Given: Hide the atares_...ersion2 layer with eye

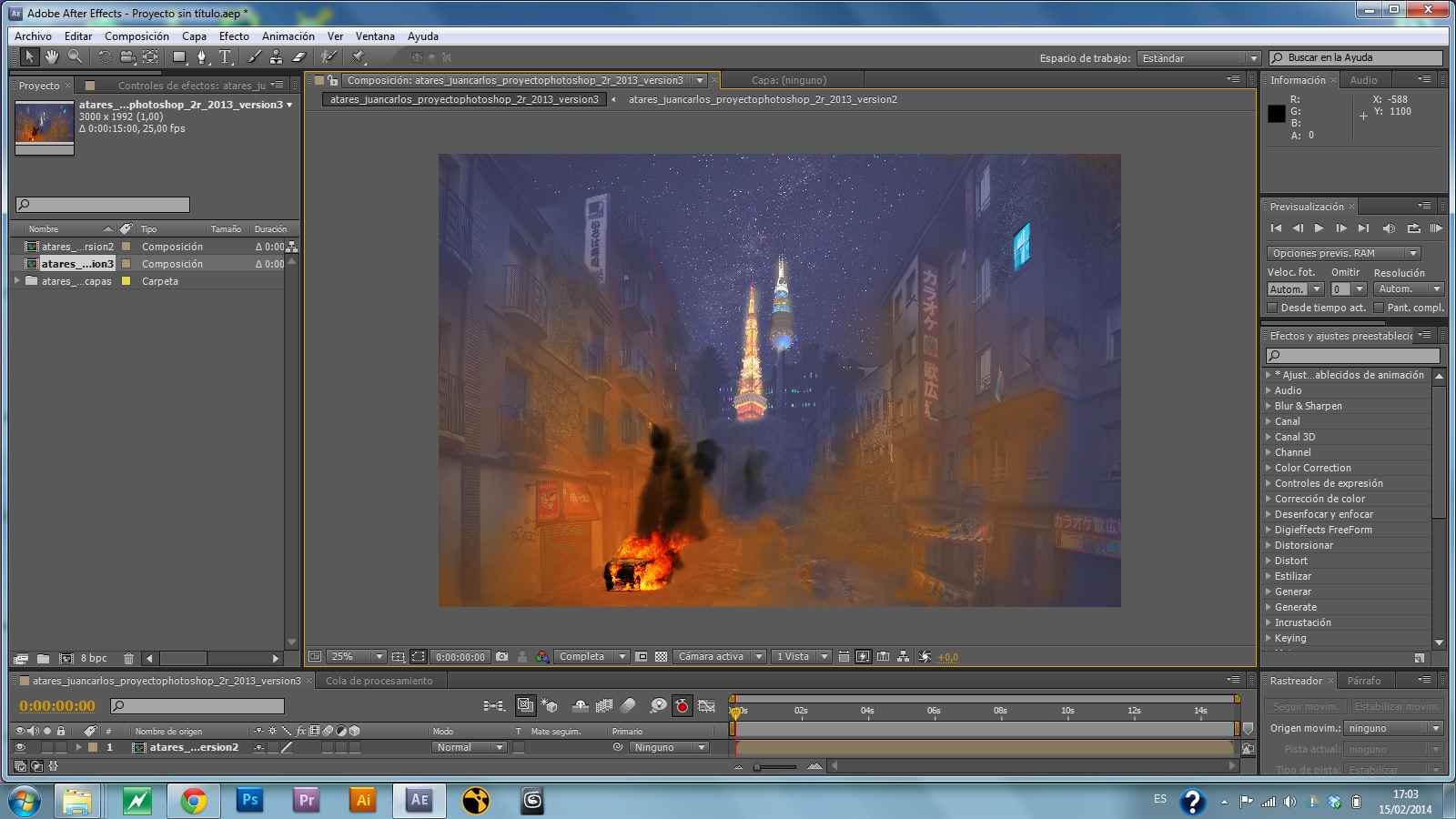Looking at the screenshot, I should pyautogui.click(x=20, y=747).
